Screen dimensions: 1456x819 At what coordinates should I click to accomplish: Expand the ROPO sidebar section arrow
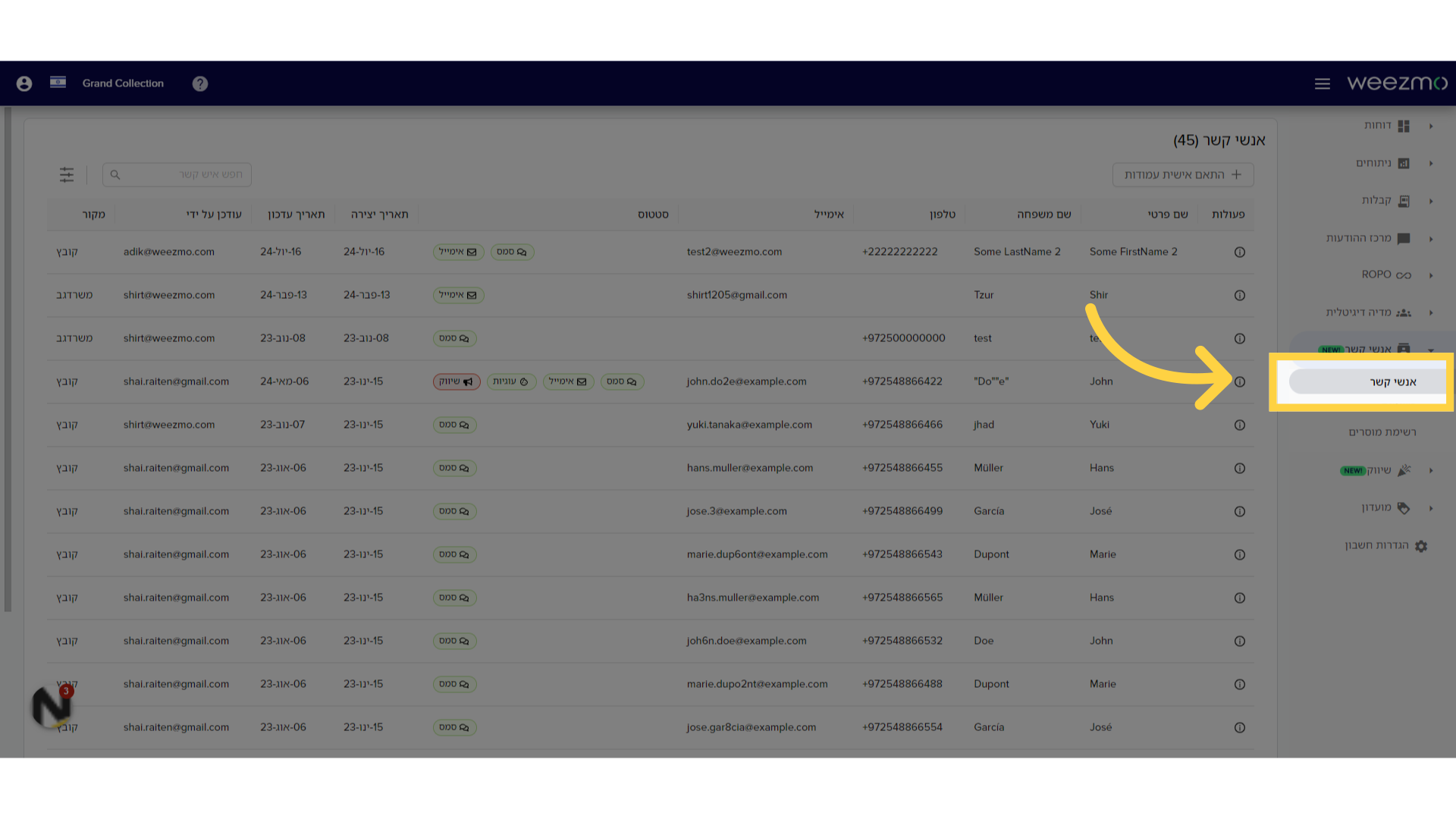(1431, 275)
